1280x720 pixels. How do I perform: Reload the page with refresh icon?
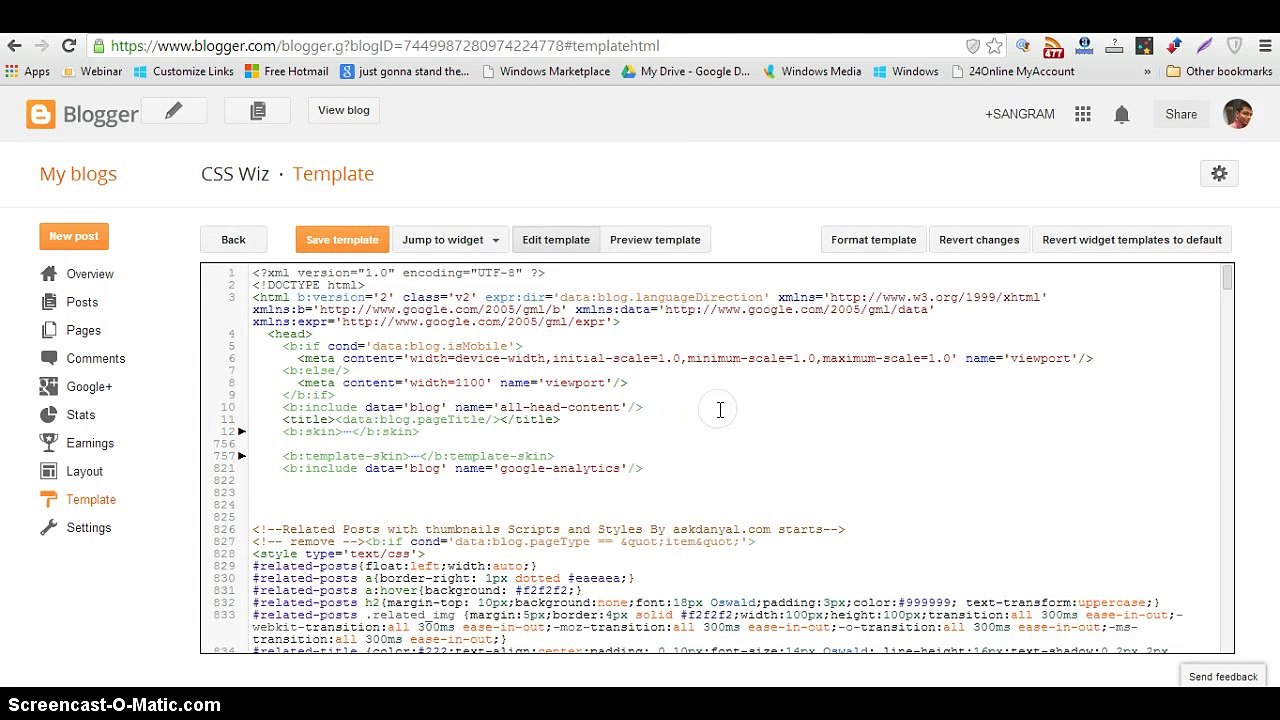pyautogui.click(x=69, y=46)
